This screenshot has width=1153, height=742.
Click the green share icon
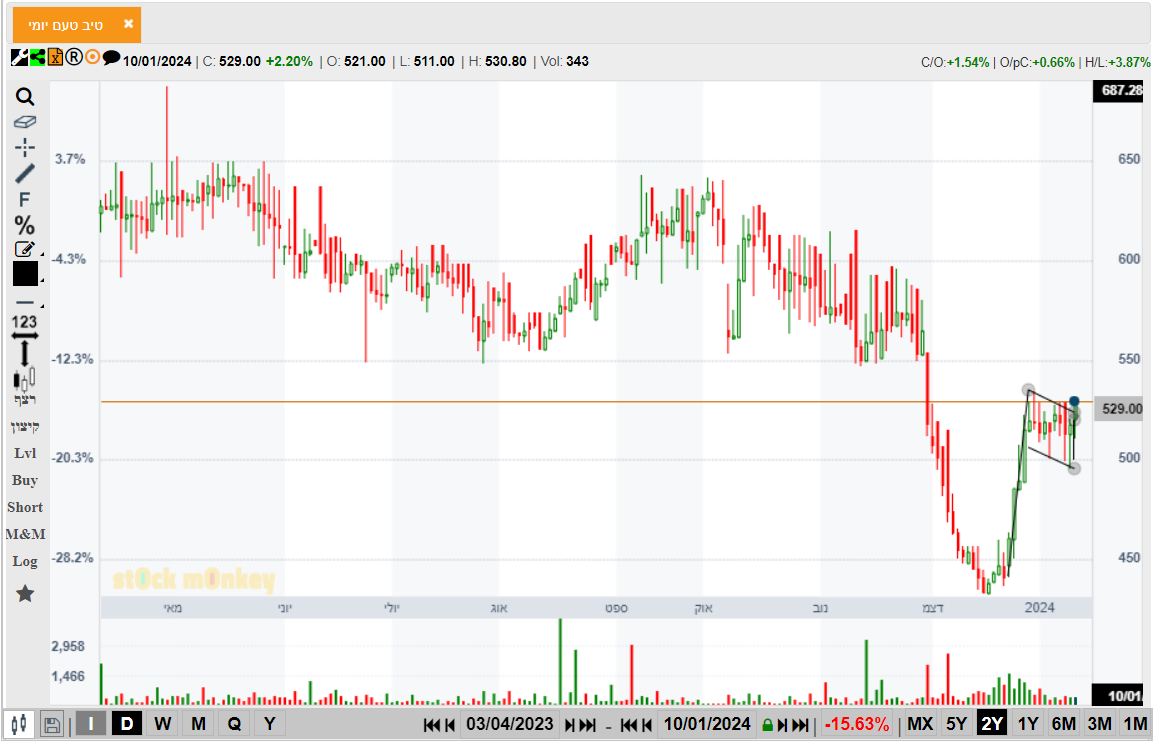tap(38, 57)
